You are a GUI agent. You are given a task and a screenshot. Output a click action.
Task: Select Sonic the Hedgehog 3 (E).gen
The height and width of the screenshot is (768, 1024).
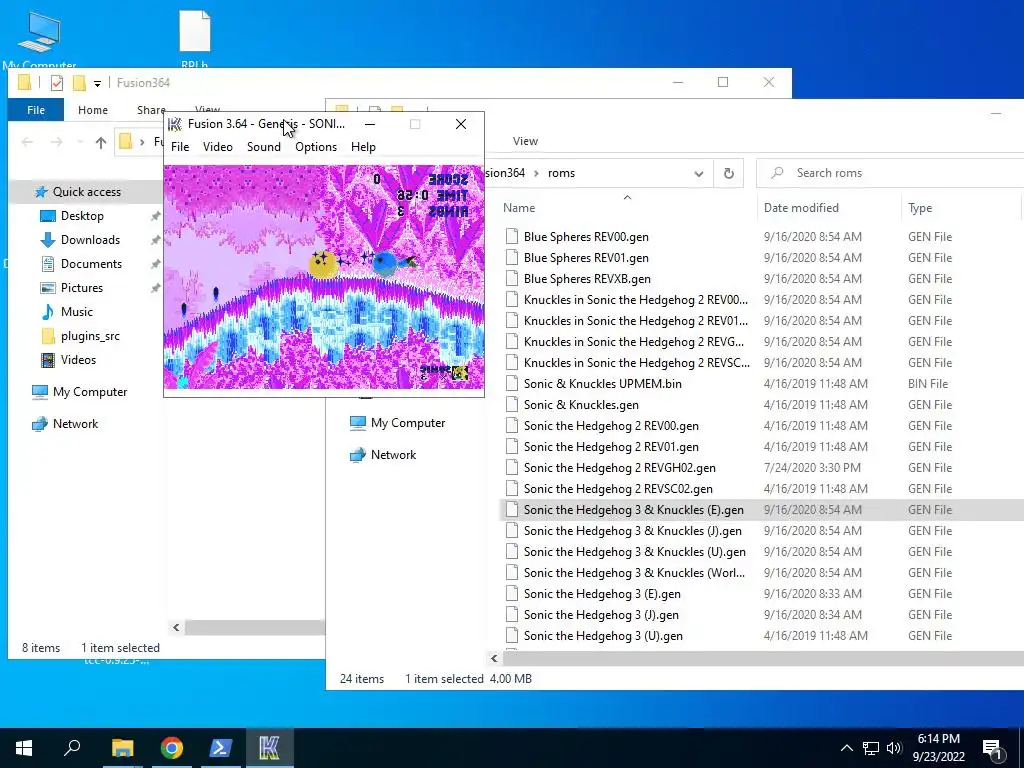(x=602, y=594)
